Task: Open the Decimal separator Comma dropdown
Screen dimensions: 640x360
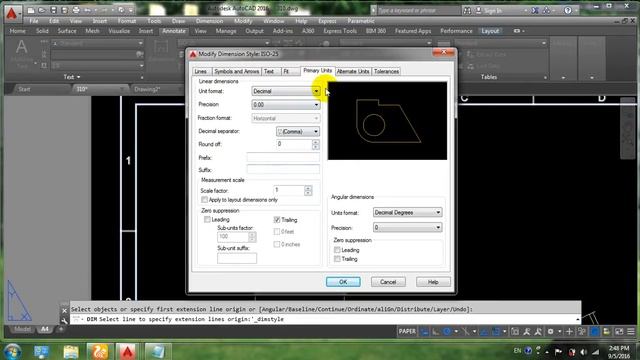Action: coord(298,131)
